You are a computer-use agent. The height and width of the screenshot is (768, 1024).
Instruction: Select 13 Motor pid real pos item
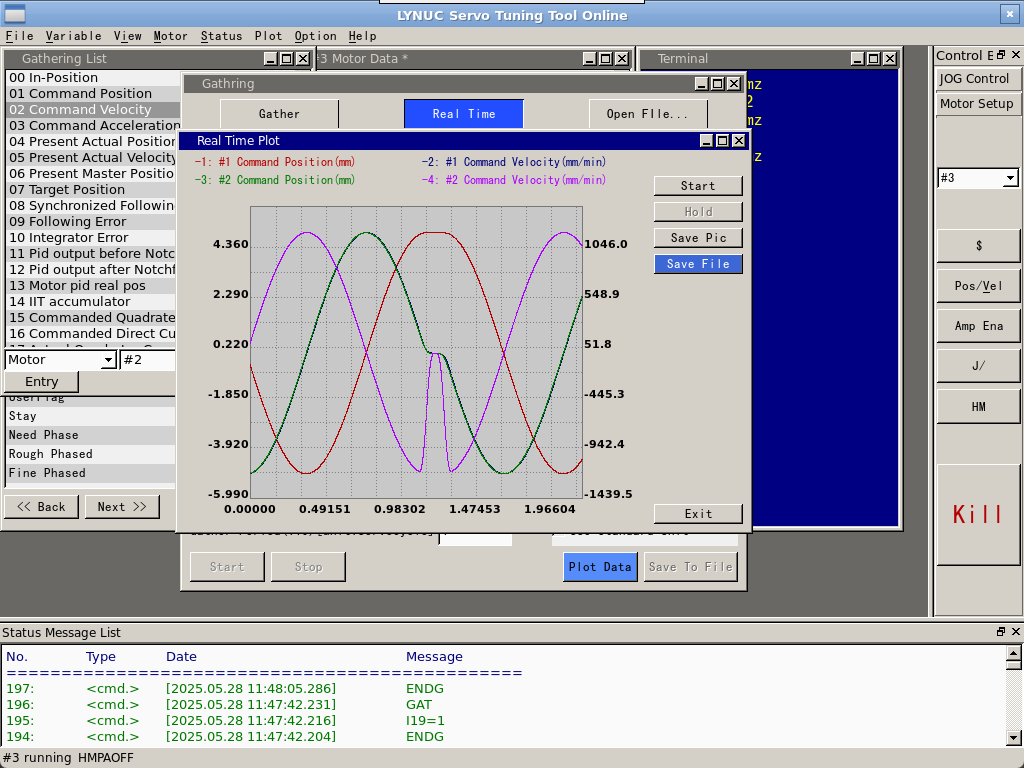click(x=91, y=285)
